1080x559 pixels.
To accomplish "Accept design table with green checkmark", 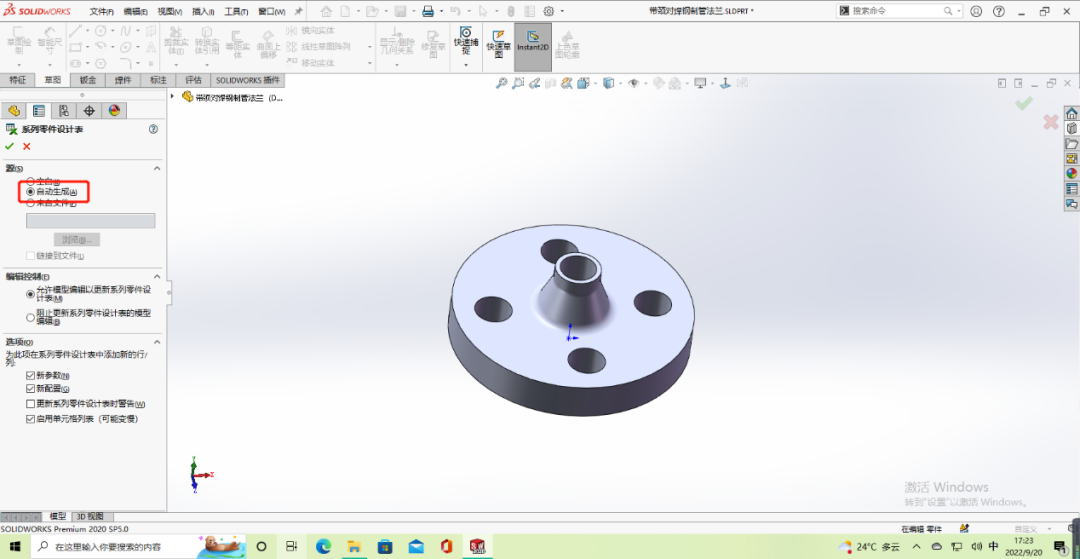I will pyautogui.click(x=10, y=146).
